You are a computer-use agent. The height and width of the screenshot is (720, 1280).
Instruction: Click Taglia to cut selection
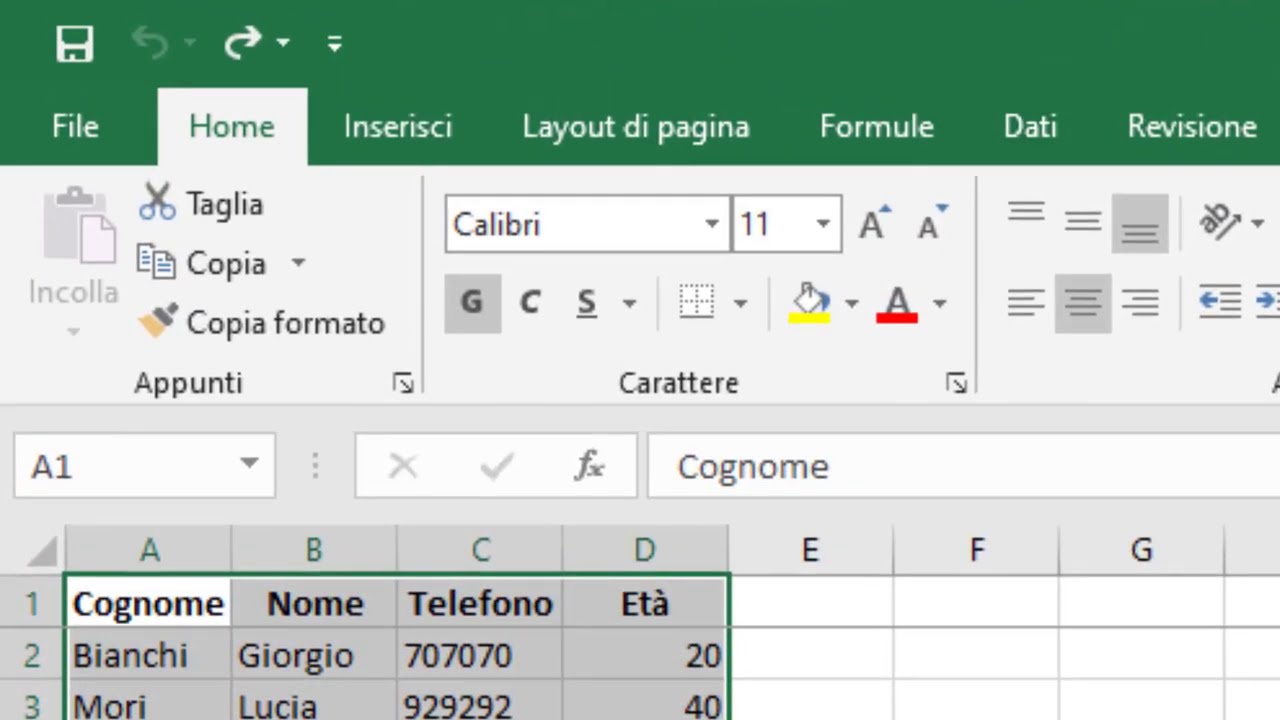[x=201, y=204]
